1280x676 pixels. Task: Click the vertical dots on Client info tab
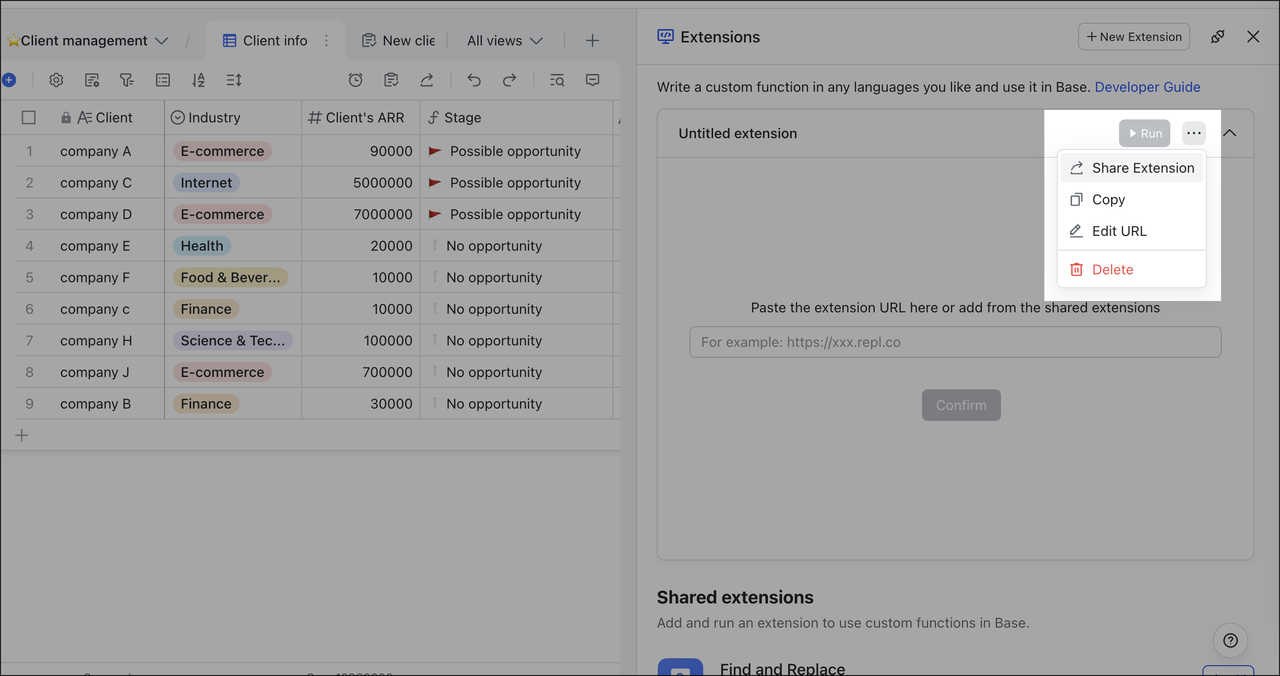coord(326,41)
